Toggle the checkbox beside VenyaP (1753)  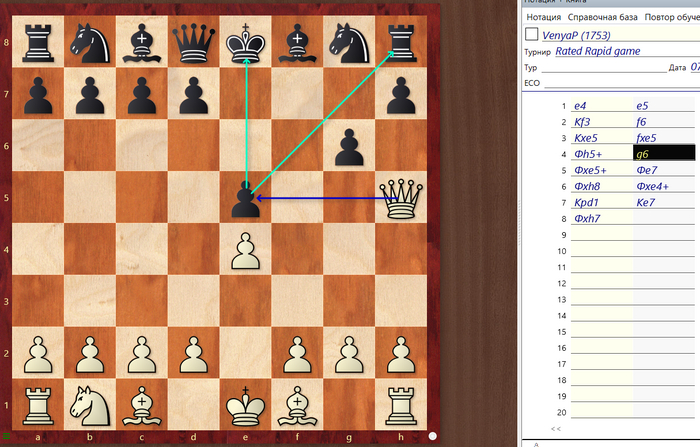(531, 34)
